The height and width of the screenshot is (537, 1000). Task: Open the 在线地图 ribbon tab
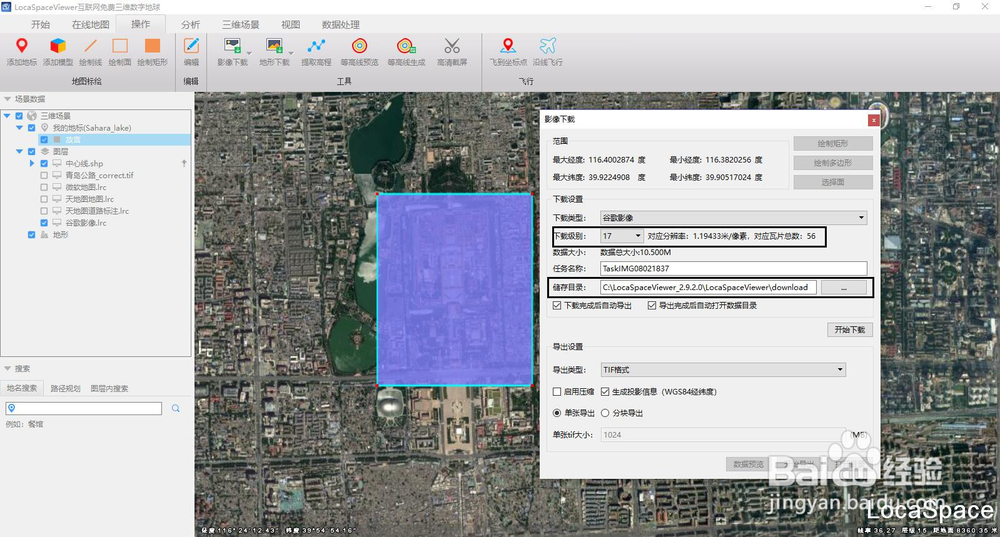click(91, 24)
